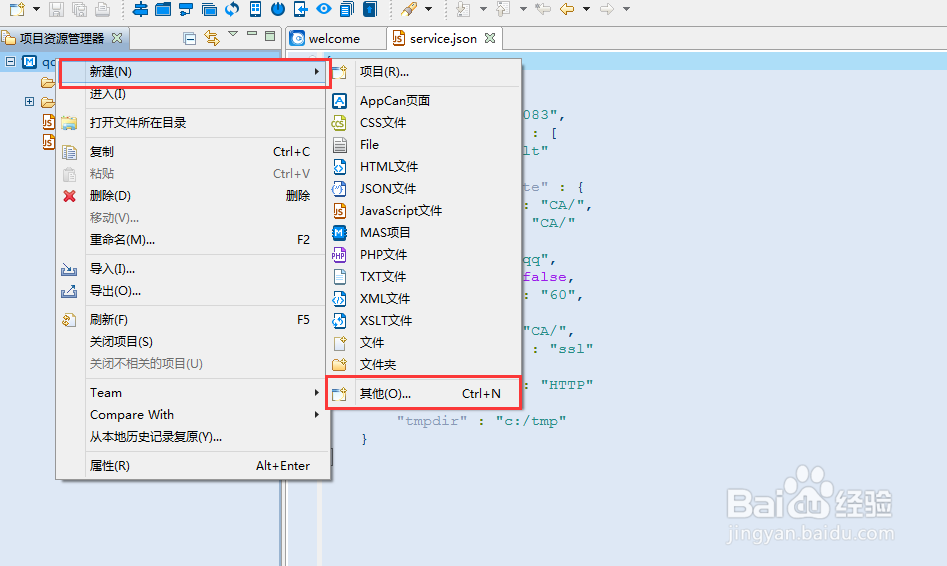Click the blue upload box icon
Viewport: 947px width, 566px height.
click(370, 9)
